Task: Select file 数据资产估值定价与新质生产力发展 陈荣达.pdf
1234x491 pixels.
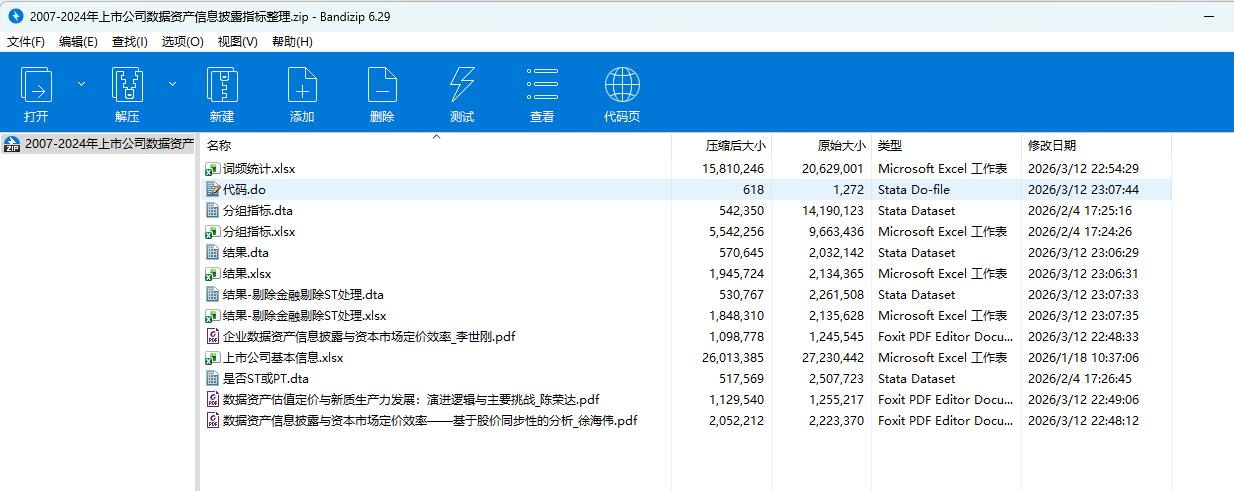Action: click(411, 400)
